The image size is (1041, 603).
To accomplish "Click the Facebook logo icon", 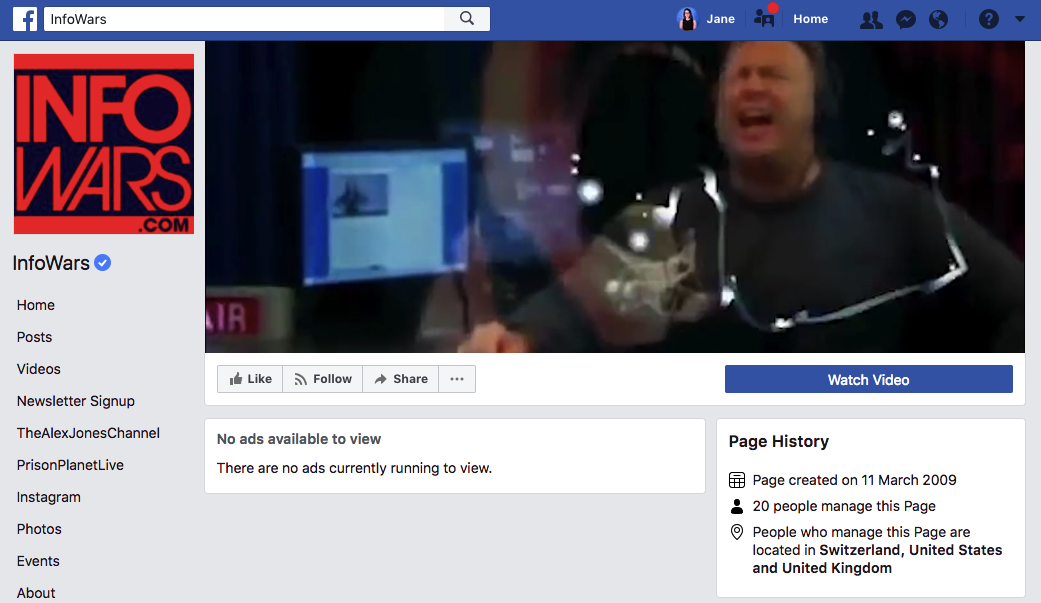I will (25, 19).
